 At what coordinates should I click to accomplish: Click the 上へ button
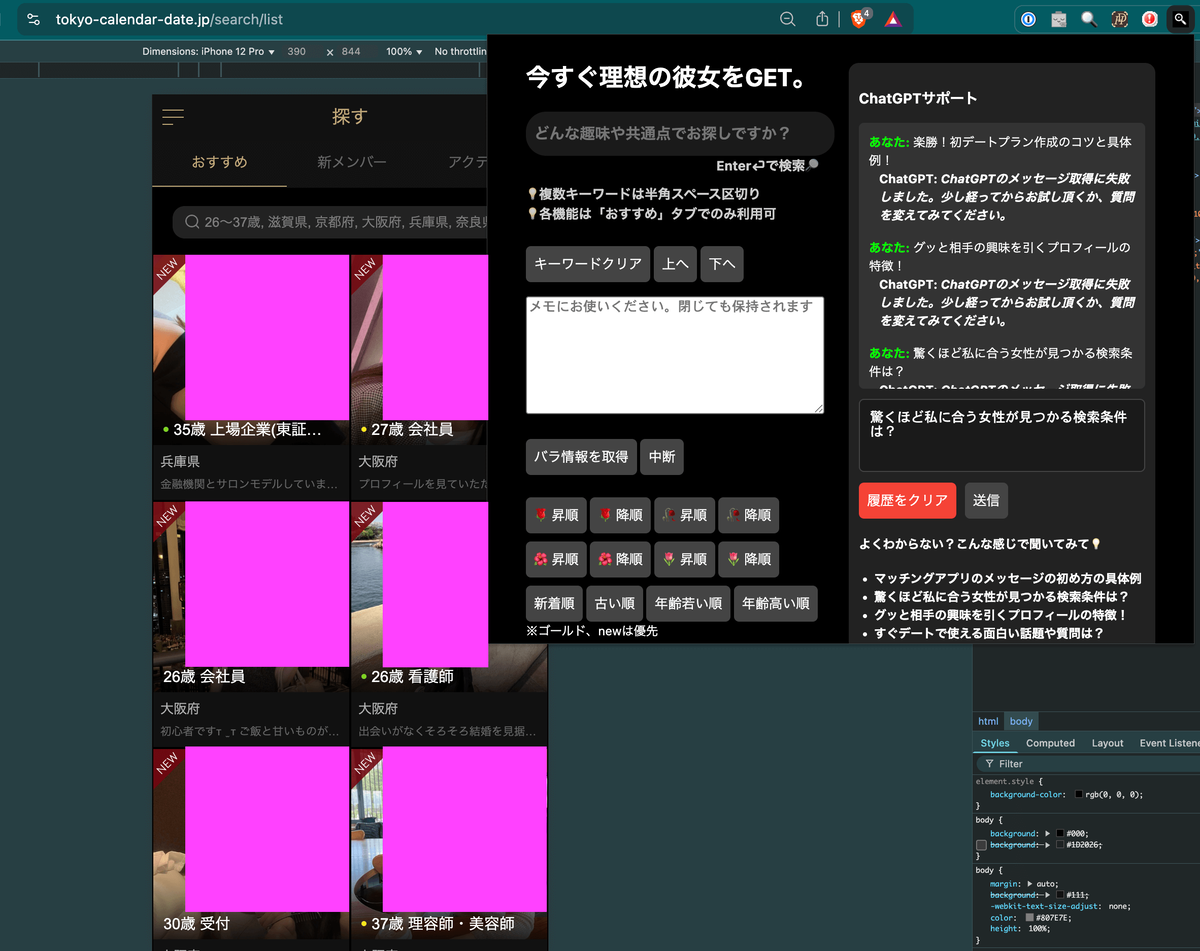click(675, 264)
